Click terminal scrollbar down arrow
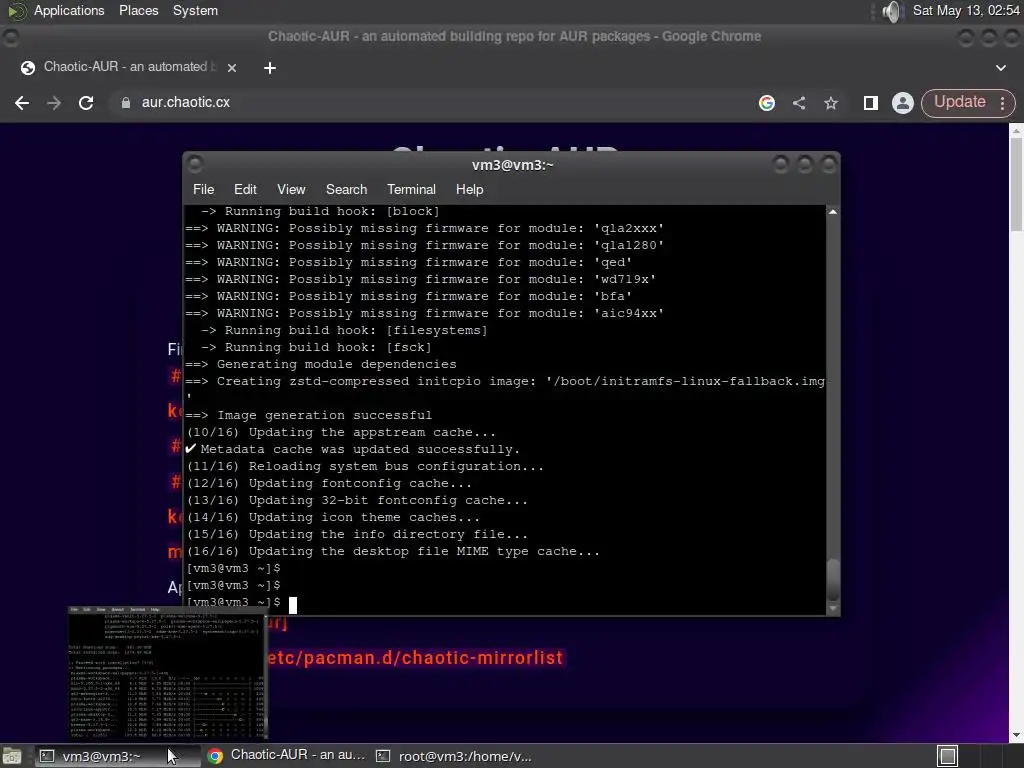Screen dimensions: 1024x768 (x=833, y=609)
